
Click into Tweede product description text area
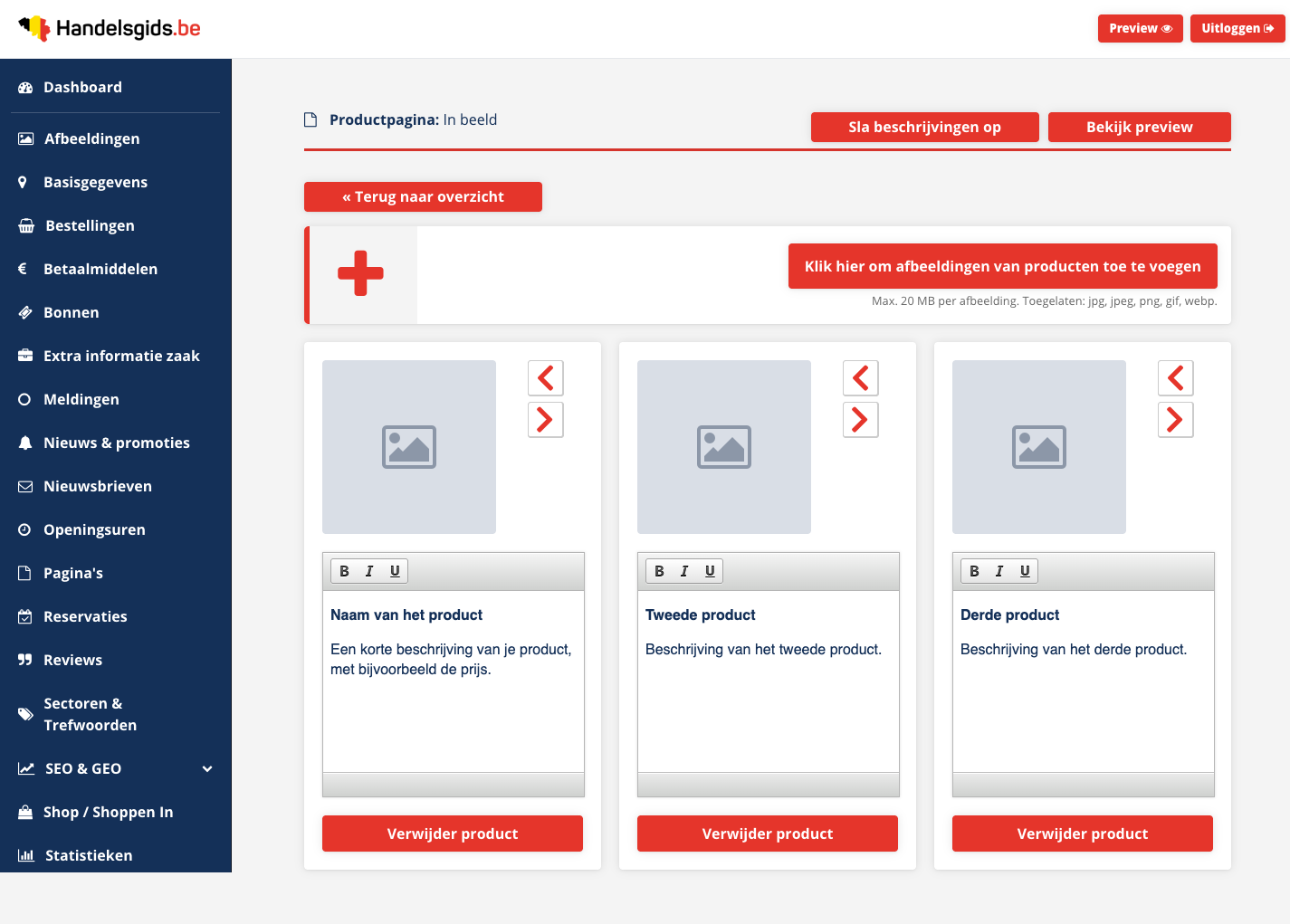[x=769, y=681]
